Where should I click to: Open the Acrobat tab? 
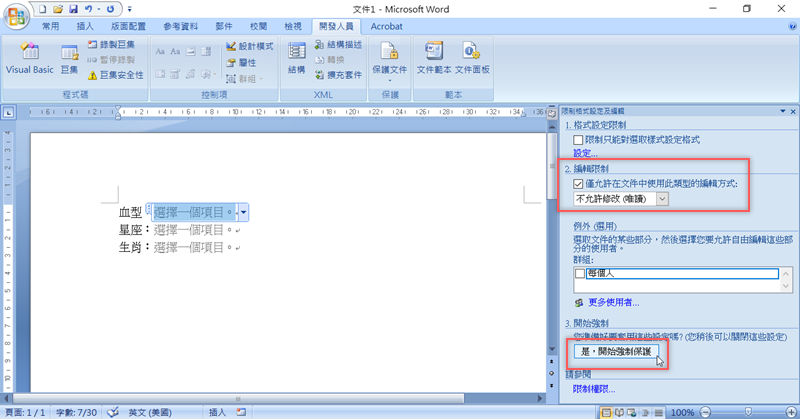pyautogui.click(x=386, y=27)
